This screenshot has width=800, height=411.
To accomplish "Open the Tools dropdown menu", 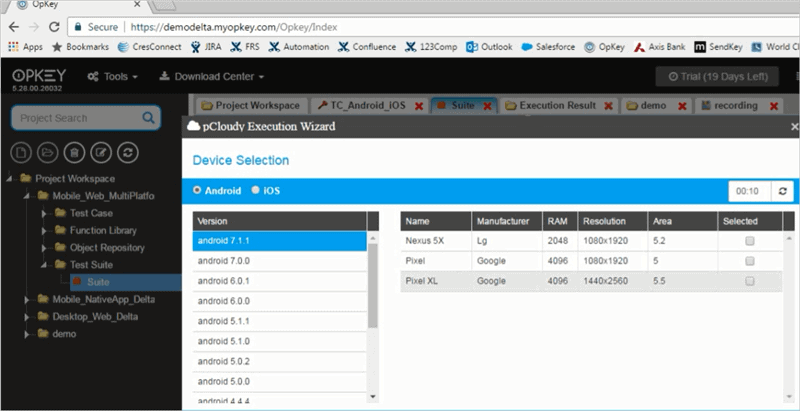I will (112, 77).
